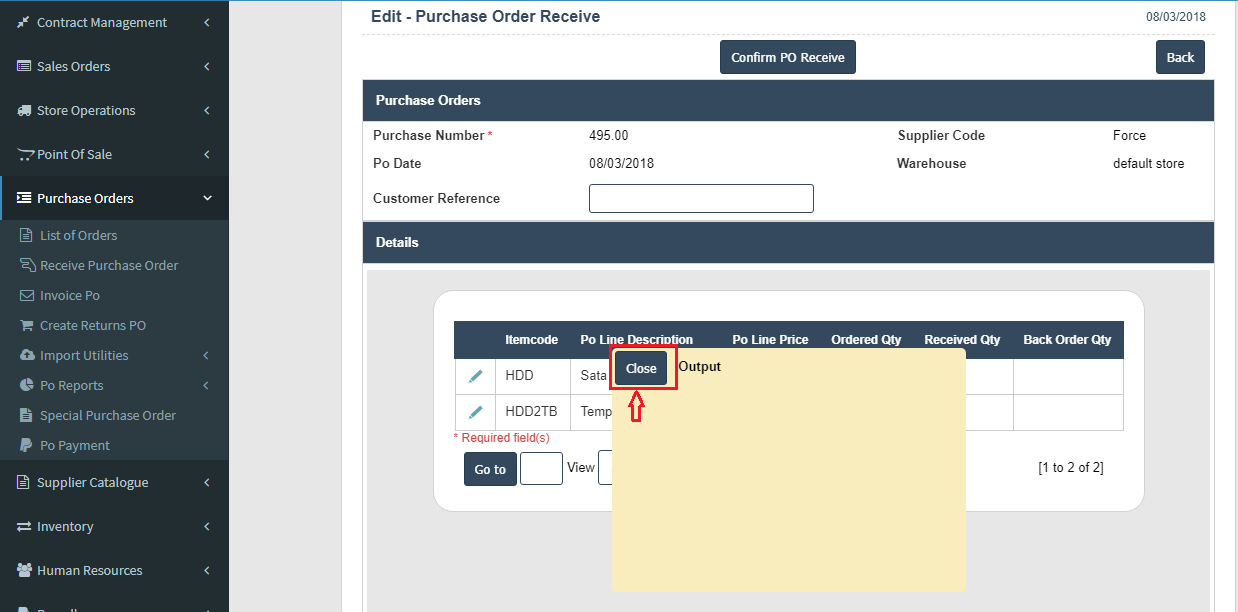Open Receive Purchase Order menu item
Screen dimensions: 1238x612
[109, 265]
